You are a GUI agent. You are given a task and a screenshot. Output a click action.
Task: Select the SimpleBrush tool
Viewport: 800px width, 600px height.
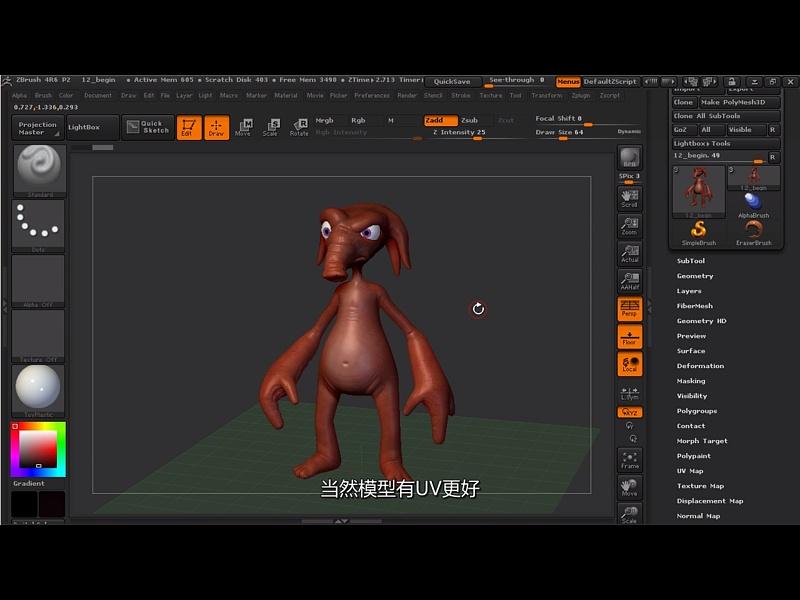698,233
